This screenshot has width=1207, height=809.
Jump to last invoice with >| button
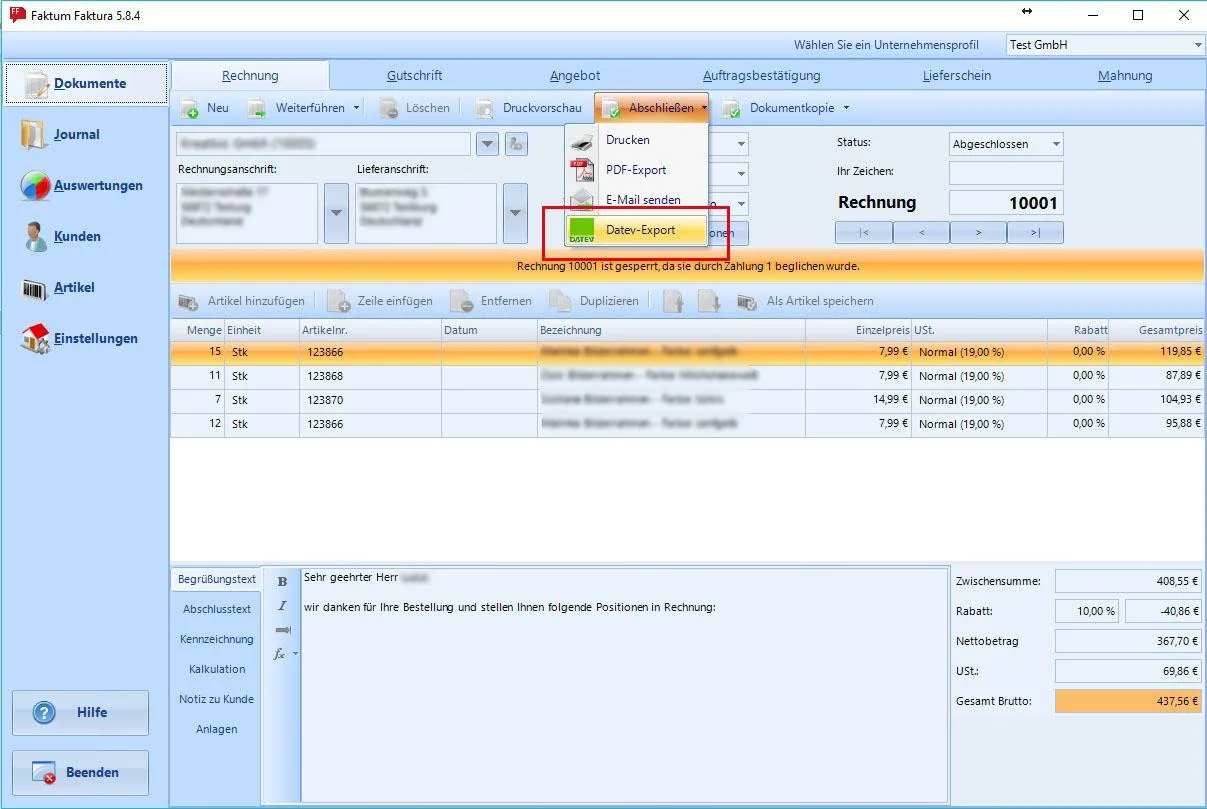[x=1035, y=233]
